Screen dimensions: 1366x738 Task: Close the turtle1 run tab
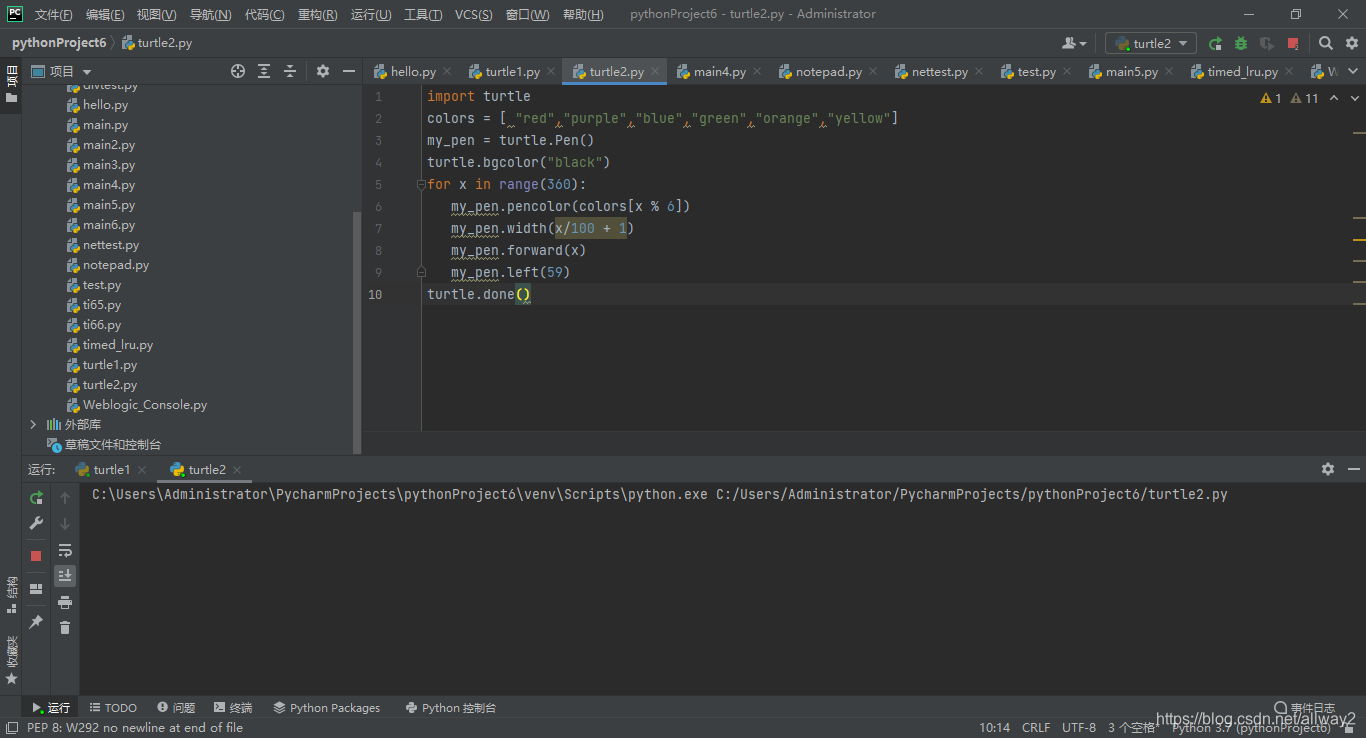(x=142, y=469)
